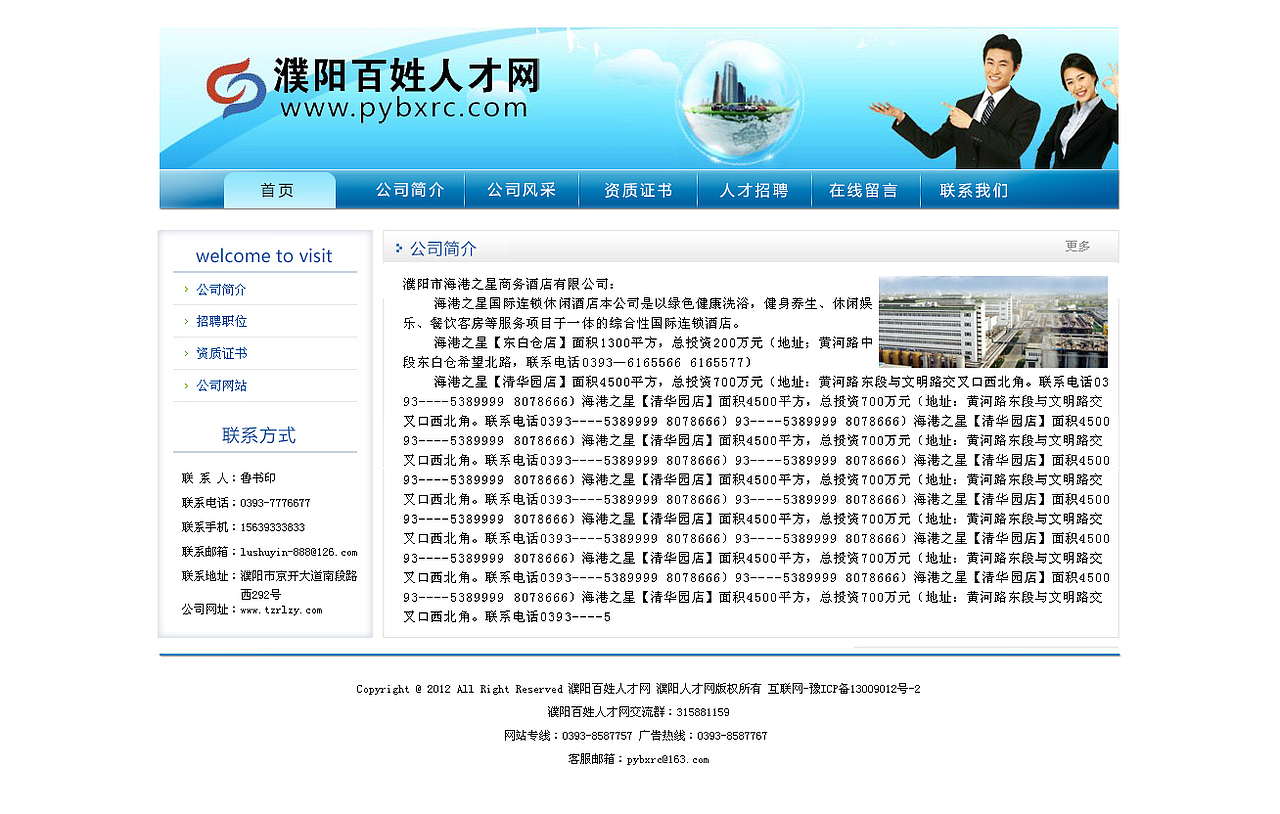Open the 公司简介 sidebar link

tap(219, 289)
